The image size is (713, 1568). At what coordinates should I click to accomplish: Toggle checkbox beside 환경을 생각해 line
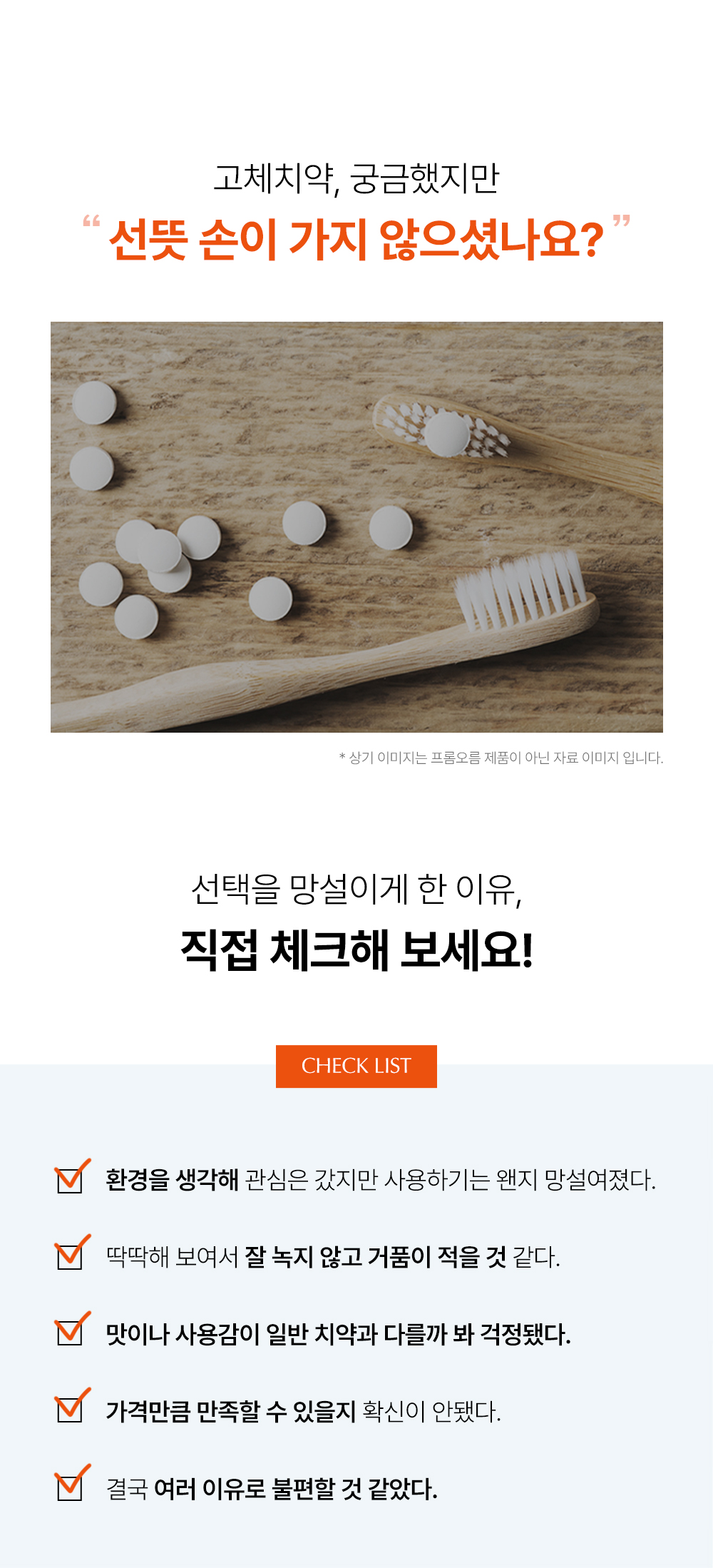(72, 1176)
